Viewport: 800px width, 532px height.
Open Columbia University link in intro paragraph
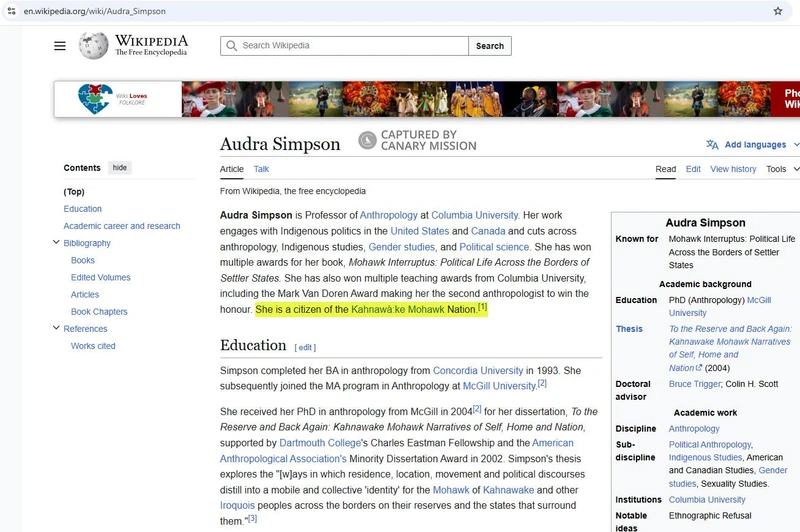tap(474, 215)
